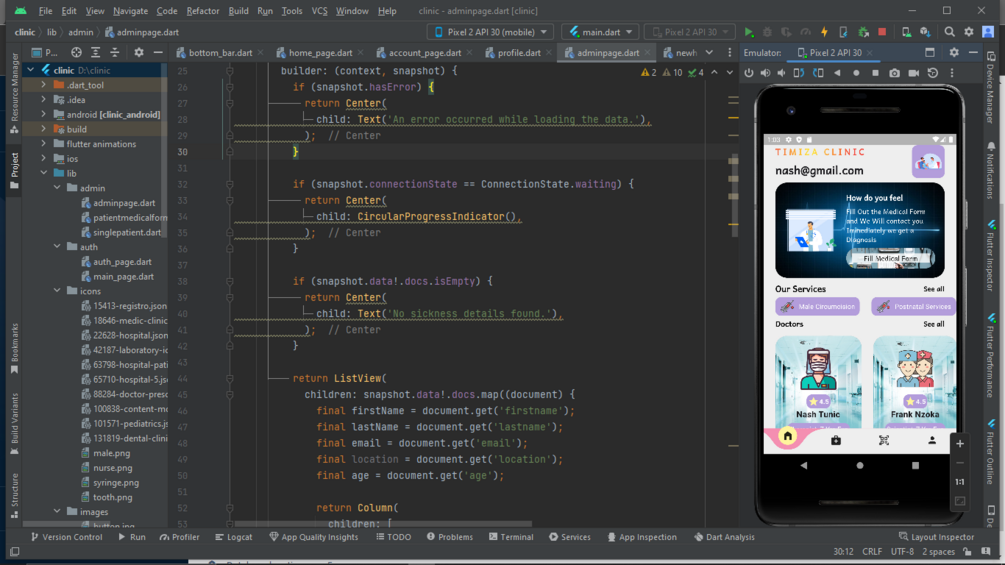
Task: Tap the home icon in app bottom bar
Action: (x=788, y=437)
